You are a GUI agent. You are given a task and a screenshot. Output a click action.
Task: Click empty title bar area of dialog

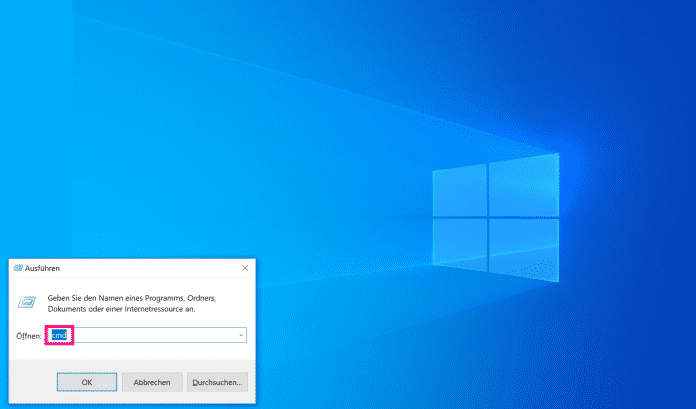(150, 268)
